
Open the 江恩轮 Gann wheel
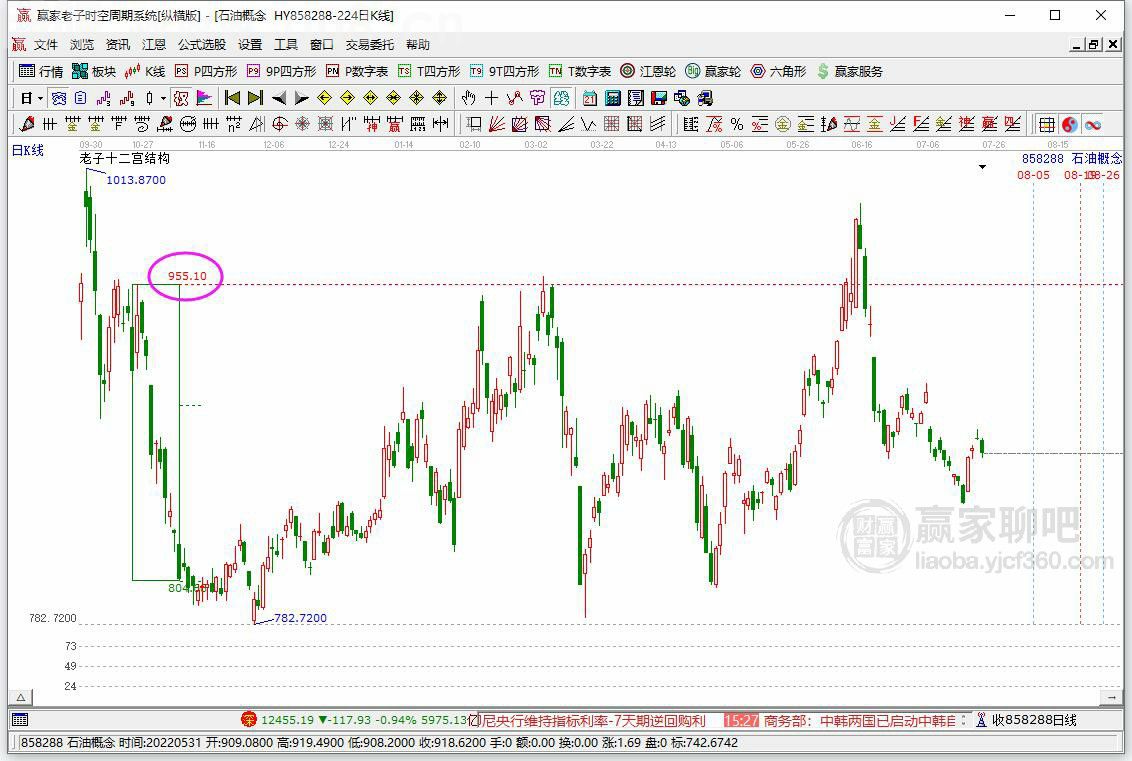coord(648,71)
